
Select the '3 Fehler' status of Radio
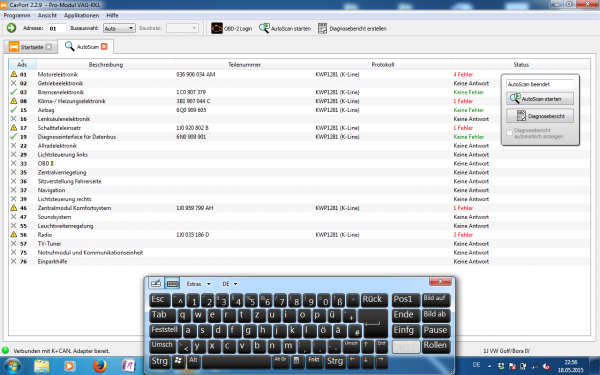coord(463,235)
